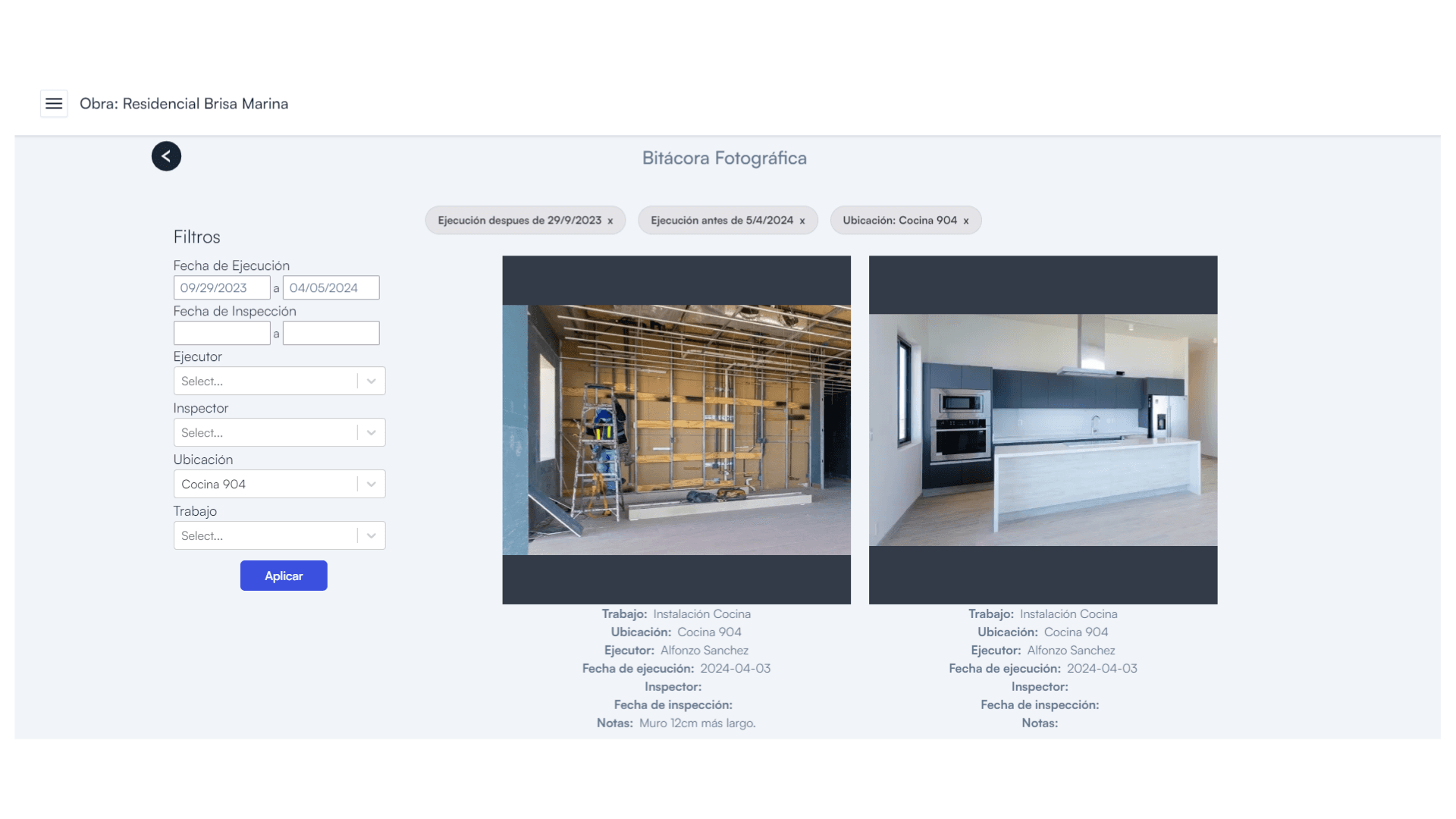The height and width of the screenshot is (819, 1456).
Task: Click the Ejecutor Select... field
Action: pos(265,381)
